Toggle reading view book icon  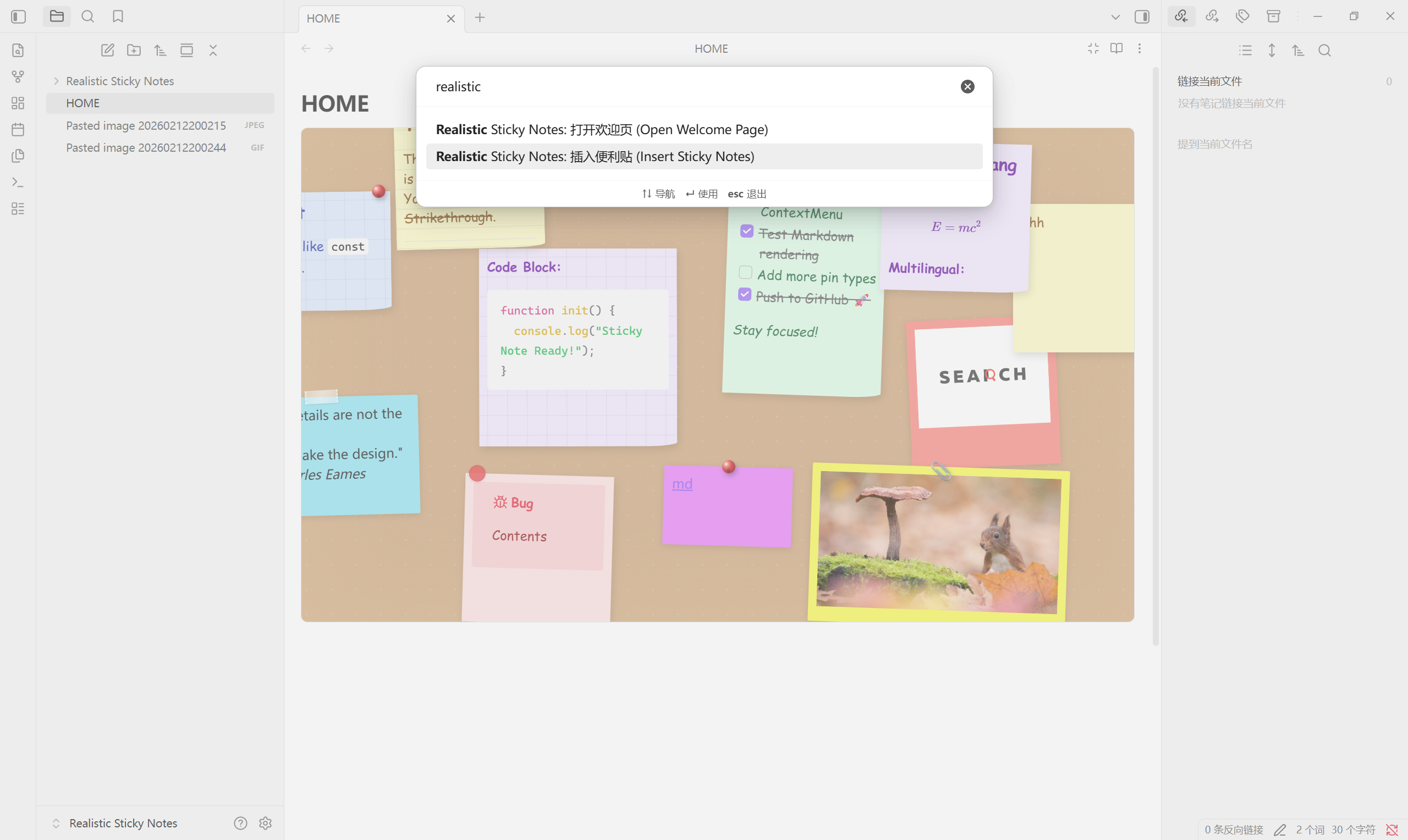tap(1116, 49)
